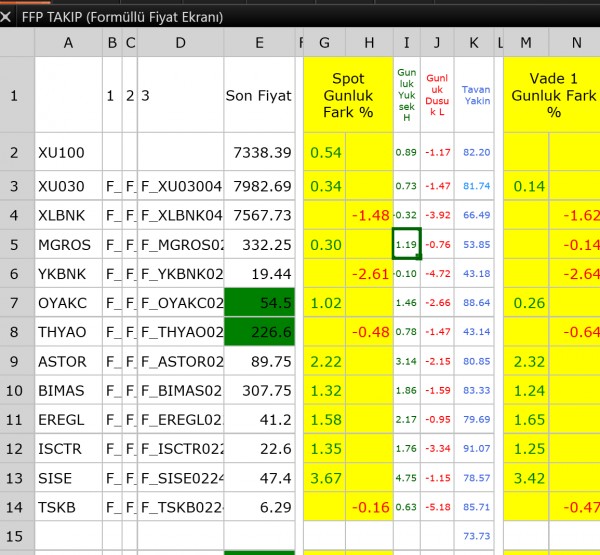The width and height of the screenshot is (600, 555).
Task: Select the OYAKC cell
Action: pos(68,303)
